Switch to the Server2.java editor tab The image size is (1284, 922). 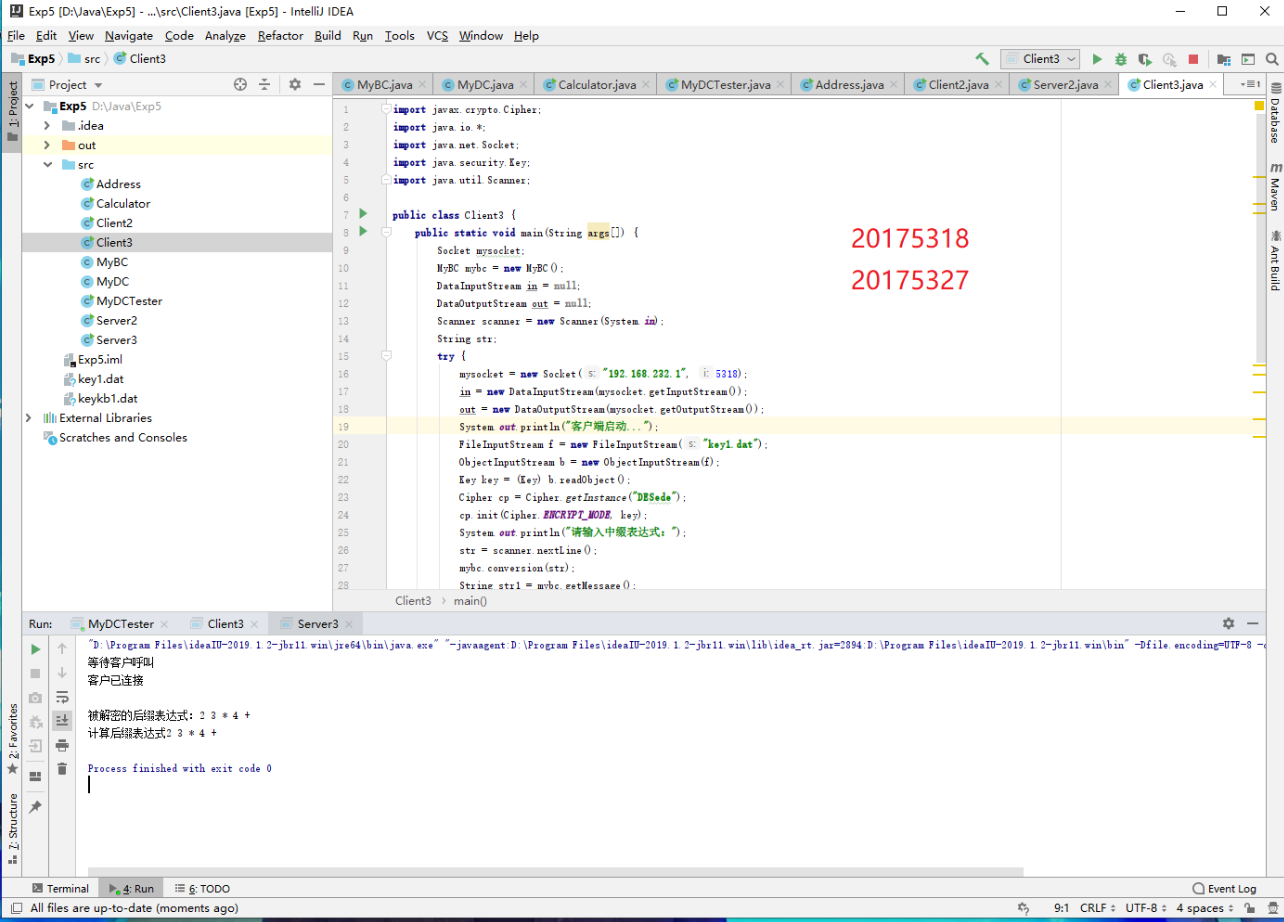[1065, 85]
